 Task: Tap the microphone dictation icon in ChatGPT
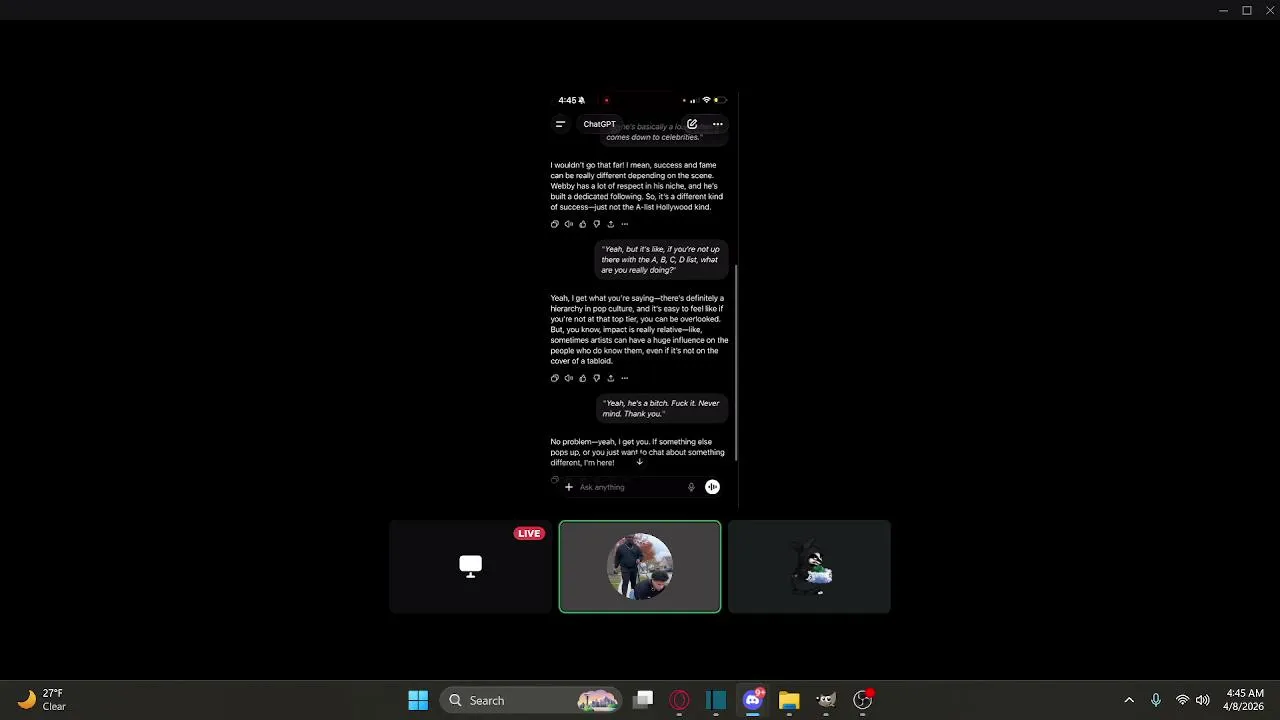click(x=691, y=487)
